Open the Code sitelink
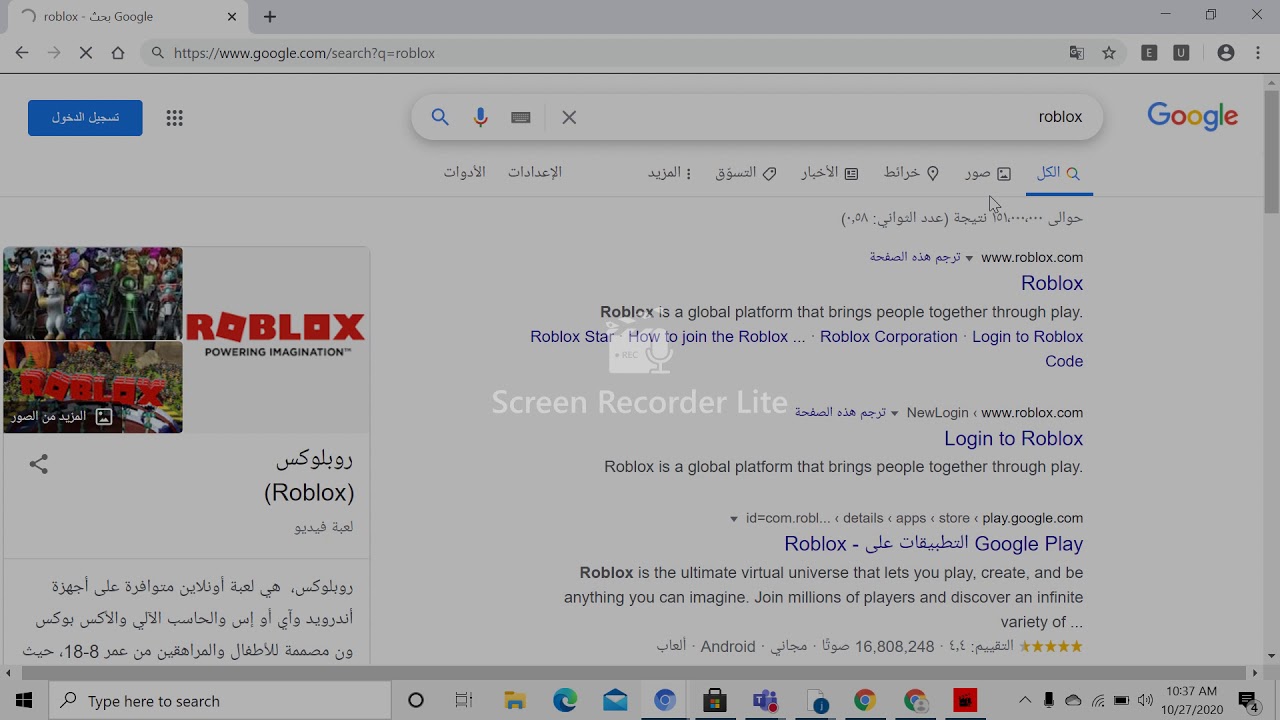This screenshot has width=1280, height=720. point(1064,362)
